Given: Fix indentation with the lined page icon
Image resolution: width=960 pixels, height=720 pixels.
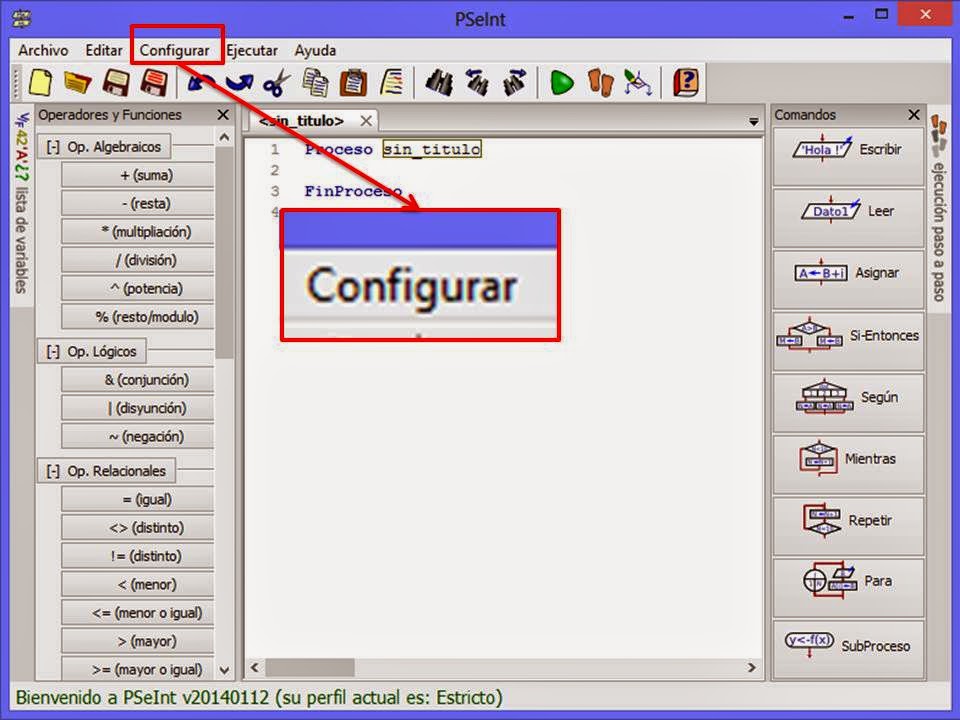Looking at the screenshot, I should (x=392, y=82).
